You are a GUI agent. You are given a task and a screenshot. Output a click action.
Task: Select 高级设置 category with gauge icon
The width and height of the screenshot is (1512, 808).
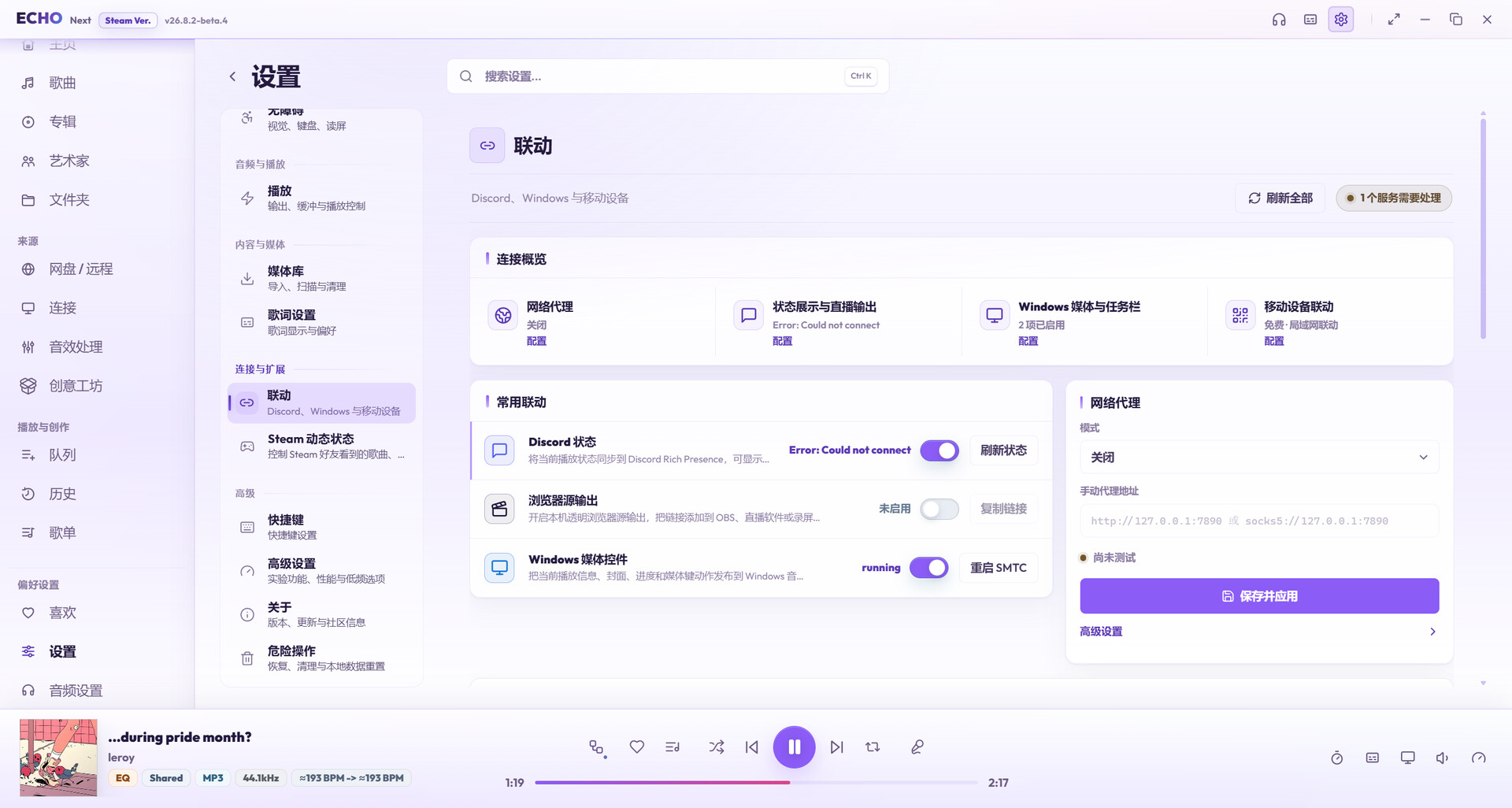[321, 571]
